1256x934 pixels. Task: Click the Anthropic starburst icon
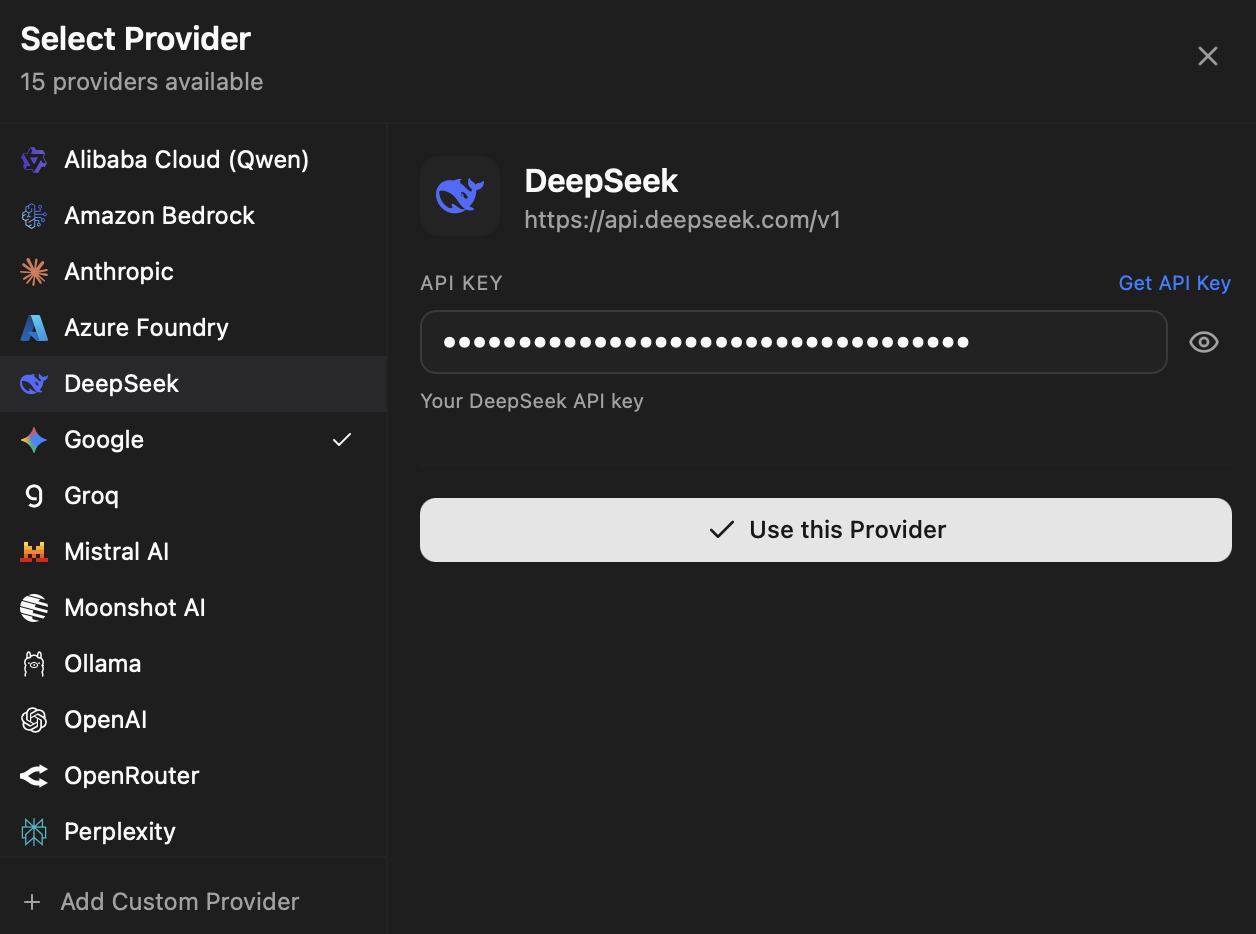coord(34,272)
